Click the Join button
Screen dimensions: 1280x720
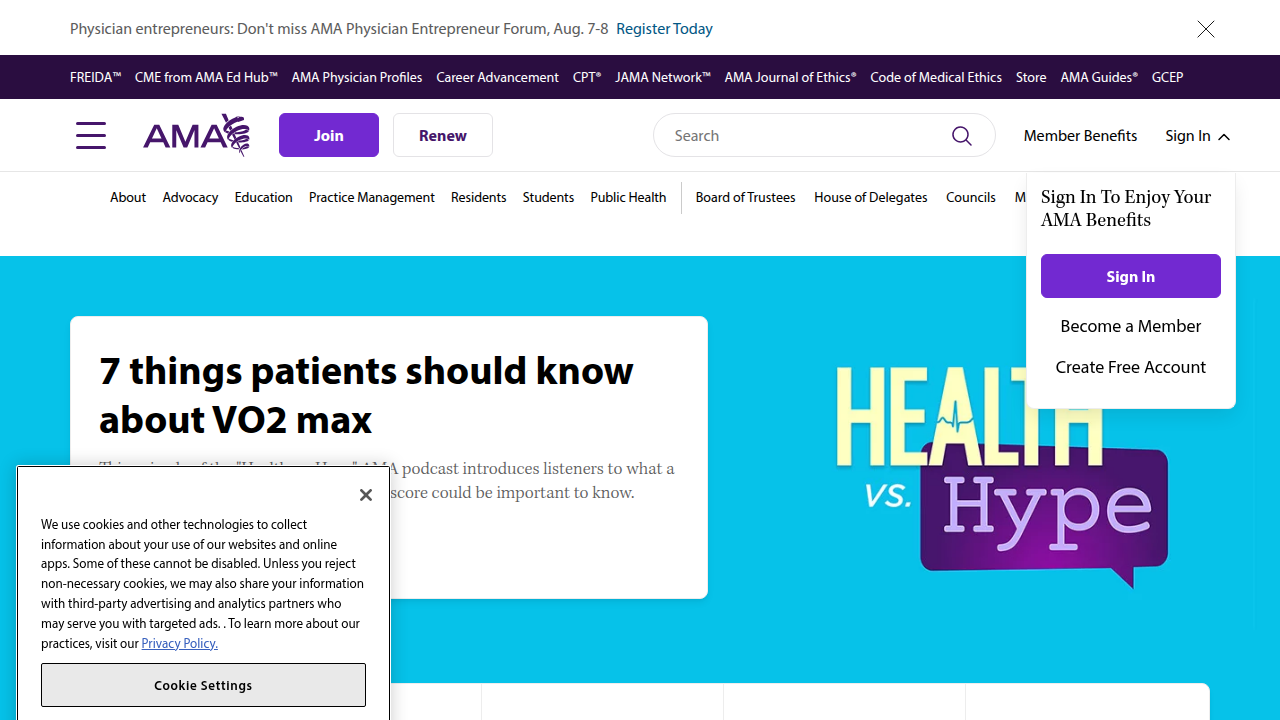329,135
